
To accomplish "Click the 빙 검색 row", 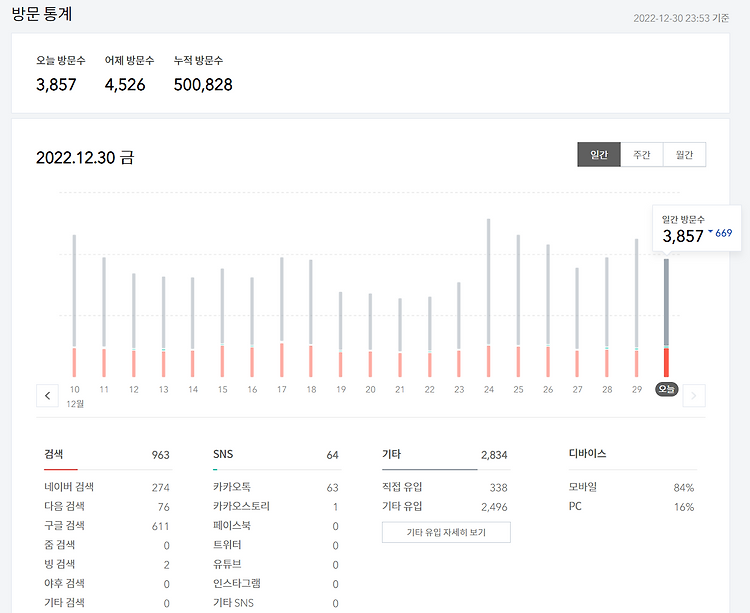I will point(107,565).
